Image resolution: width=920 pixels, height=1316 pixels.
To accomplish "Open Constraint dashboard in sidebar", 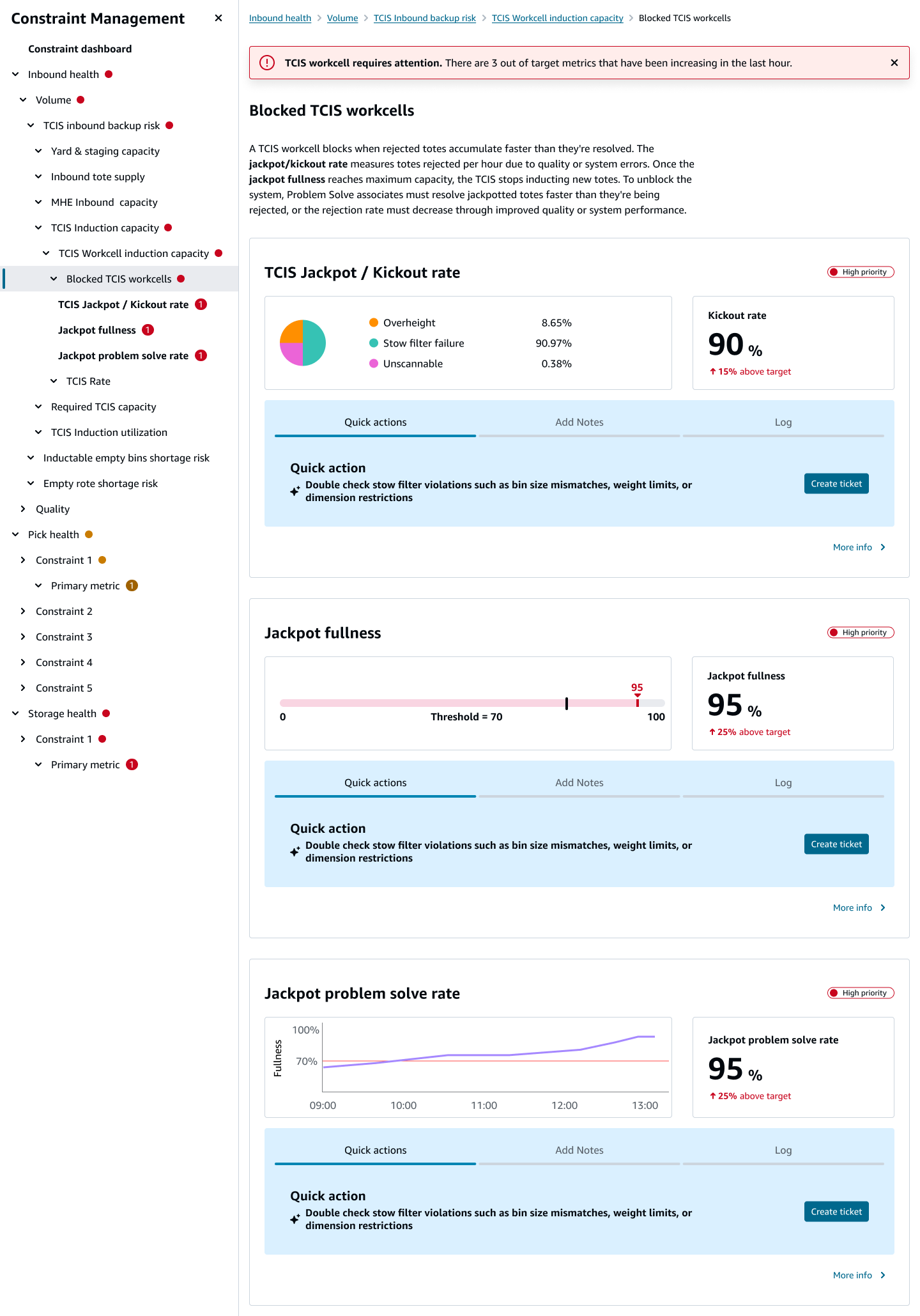I will pos(80,49).
